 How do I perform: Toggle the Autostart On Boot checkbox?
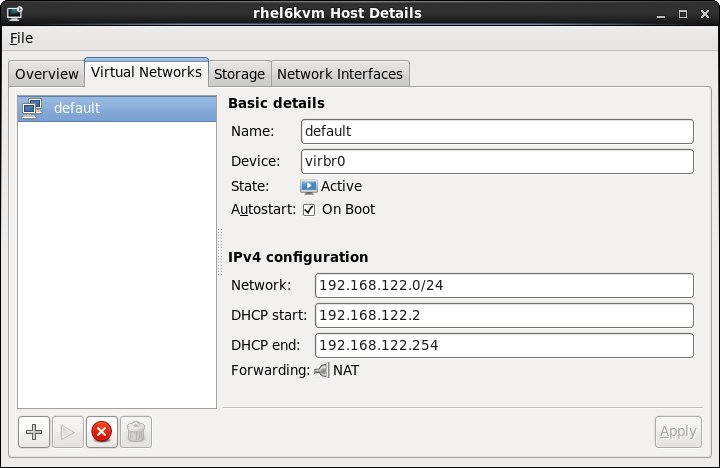[309, 210]
